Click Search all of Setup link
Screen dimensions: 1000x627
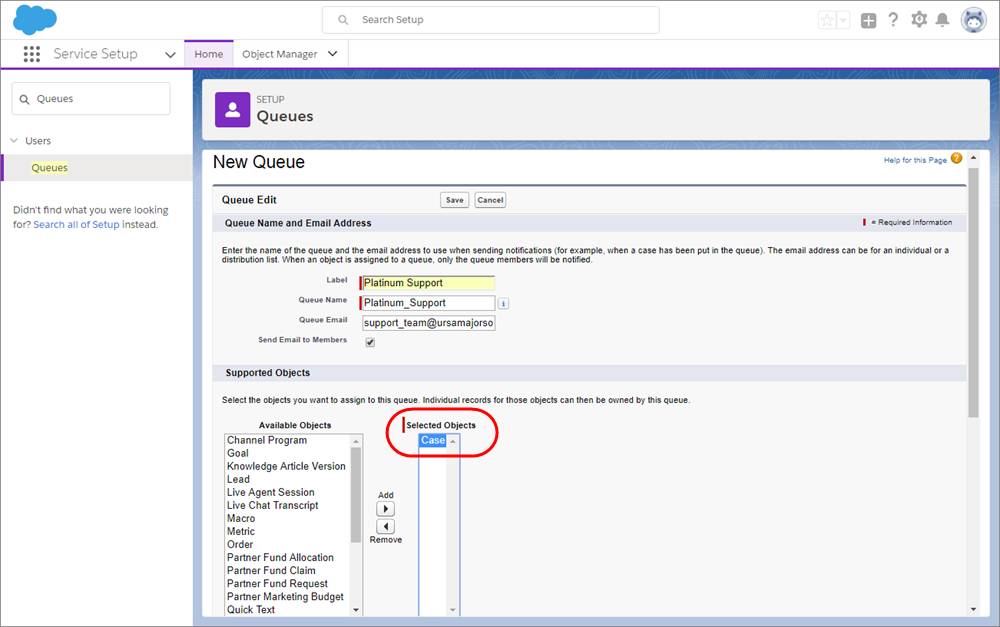pyautogui.click(x=76, y=225)
